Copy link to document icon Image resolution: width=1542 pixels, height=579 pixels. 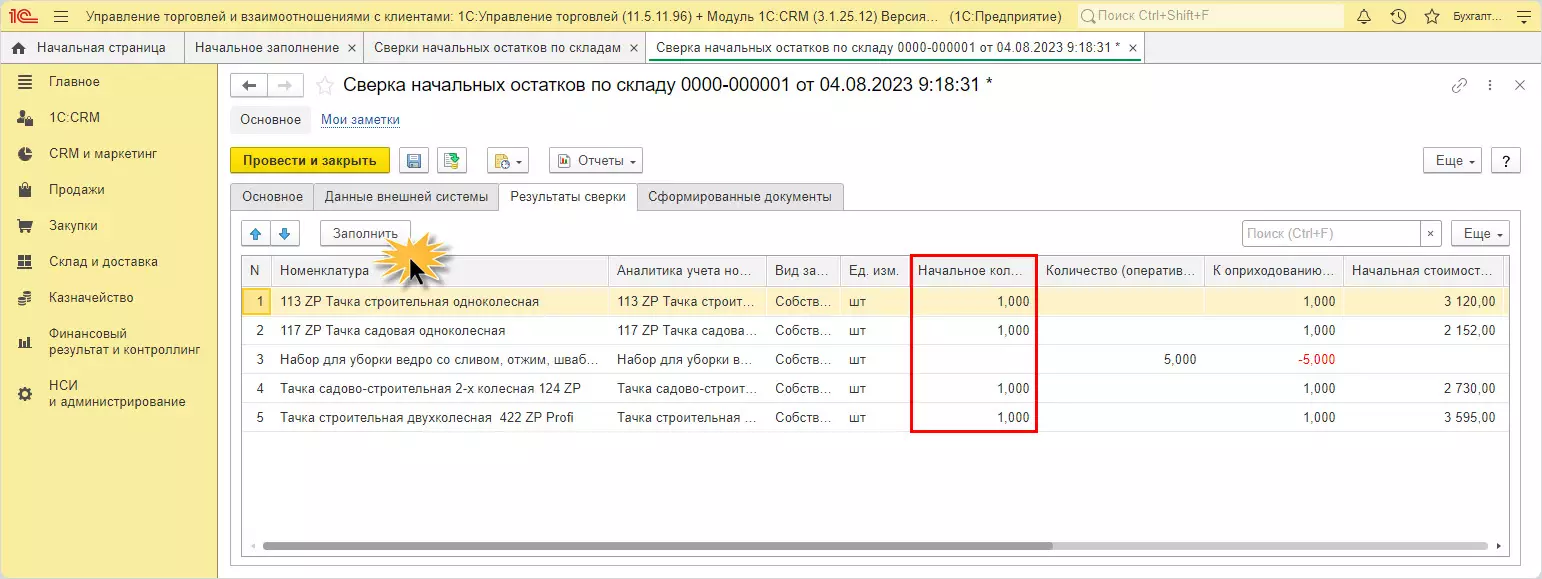click(1459, 86)
